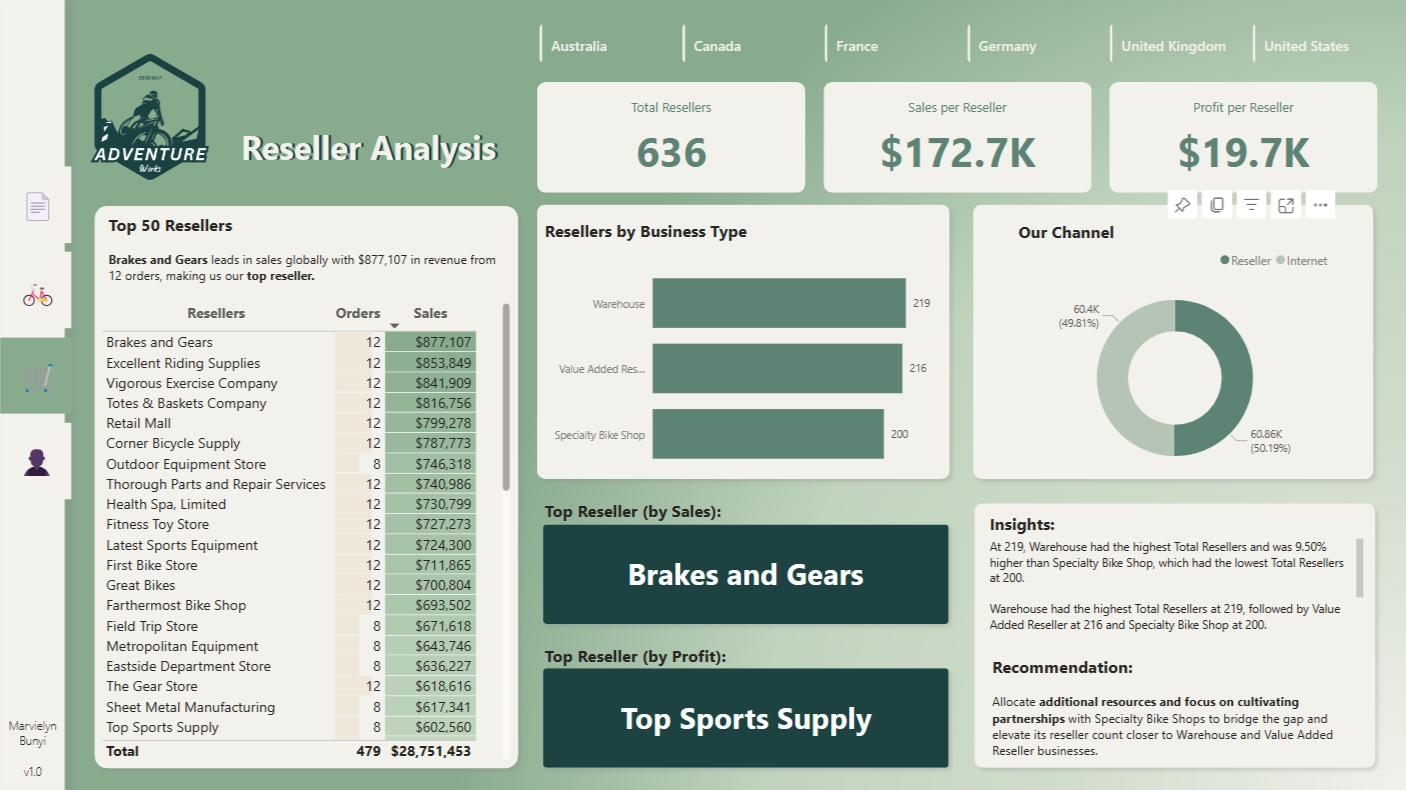Click the Total Resellers 636 card

(x=671, y=137)
